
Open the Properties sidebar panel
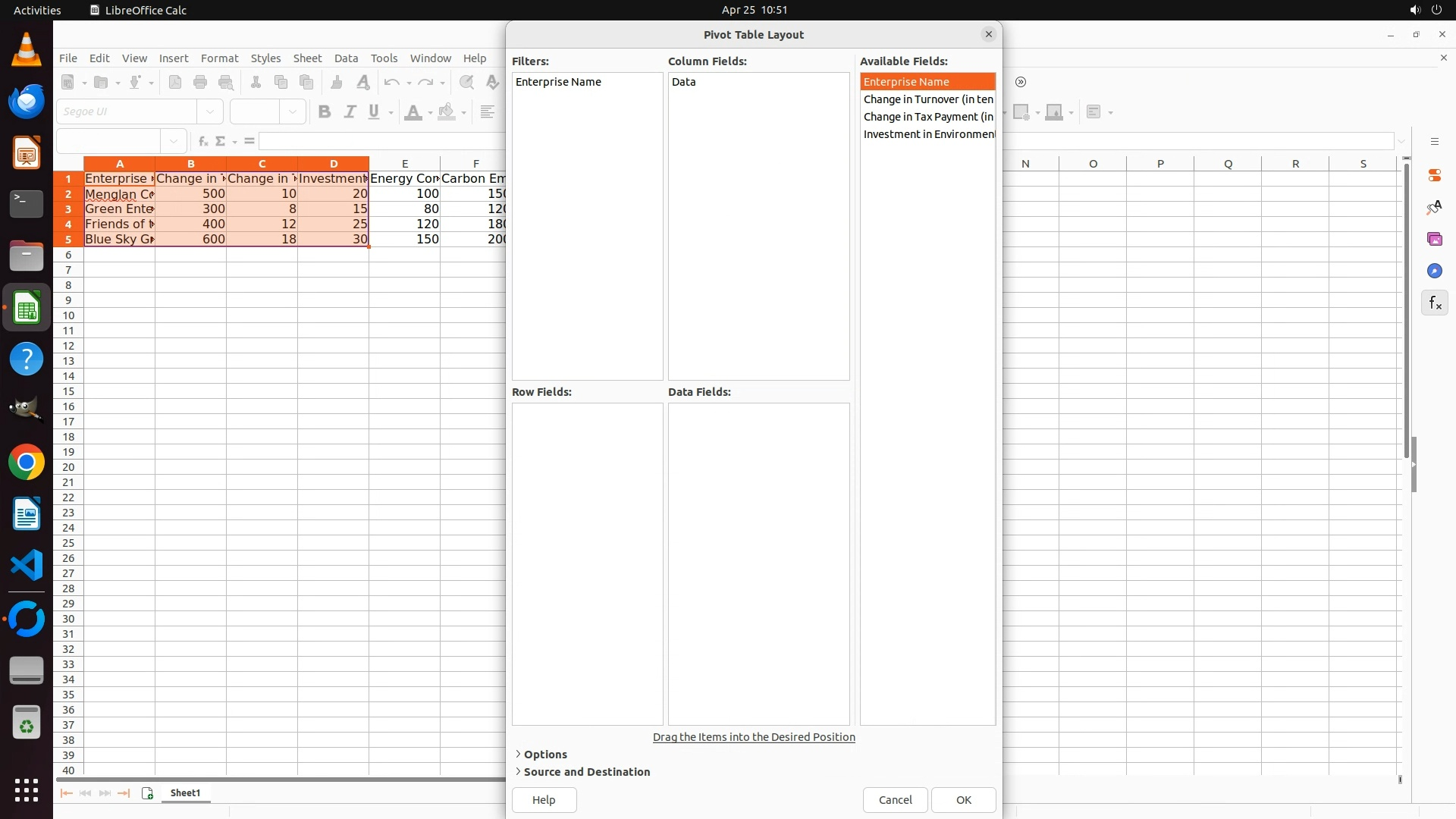(1434, 175)
